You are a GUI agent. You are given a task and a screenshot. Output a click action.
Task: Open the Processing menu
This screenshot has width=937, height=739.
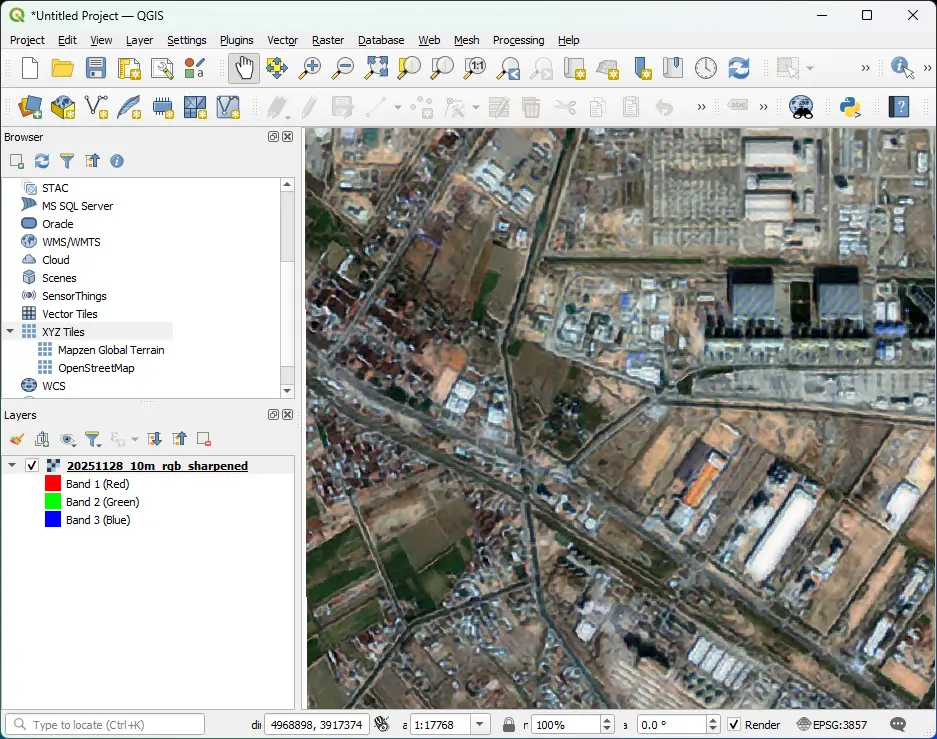[x=518, y=40]
